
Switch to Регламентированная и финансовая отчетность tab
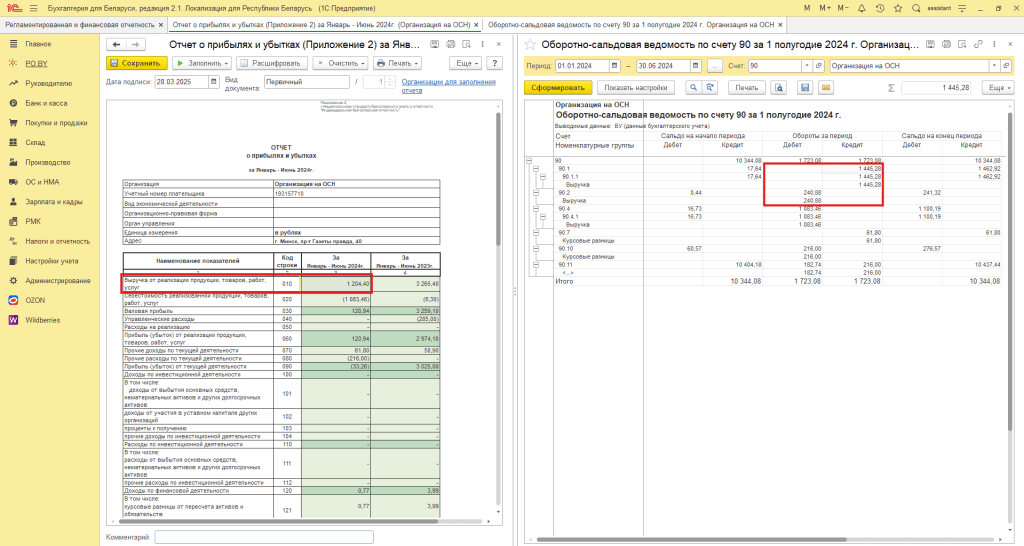[80, 25]
